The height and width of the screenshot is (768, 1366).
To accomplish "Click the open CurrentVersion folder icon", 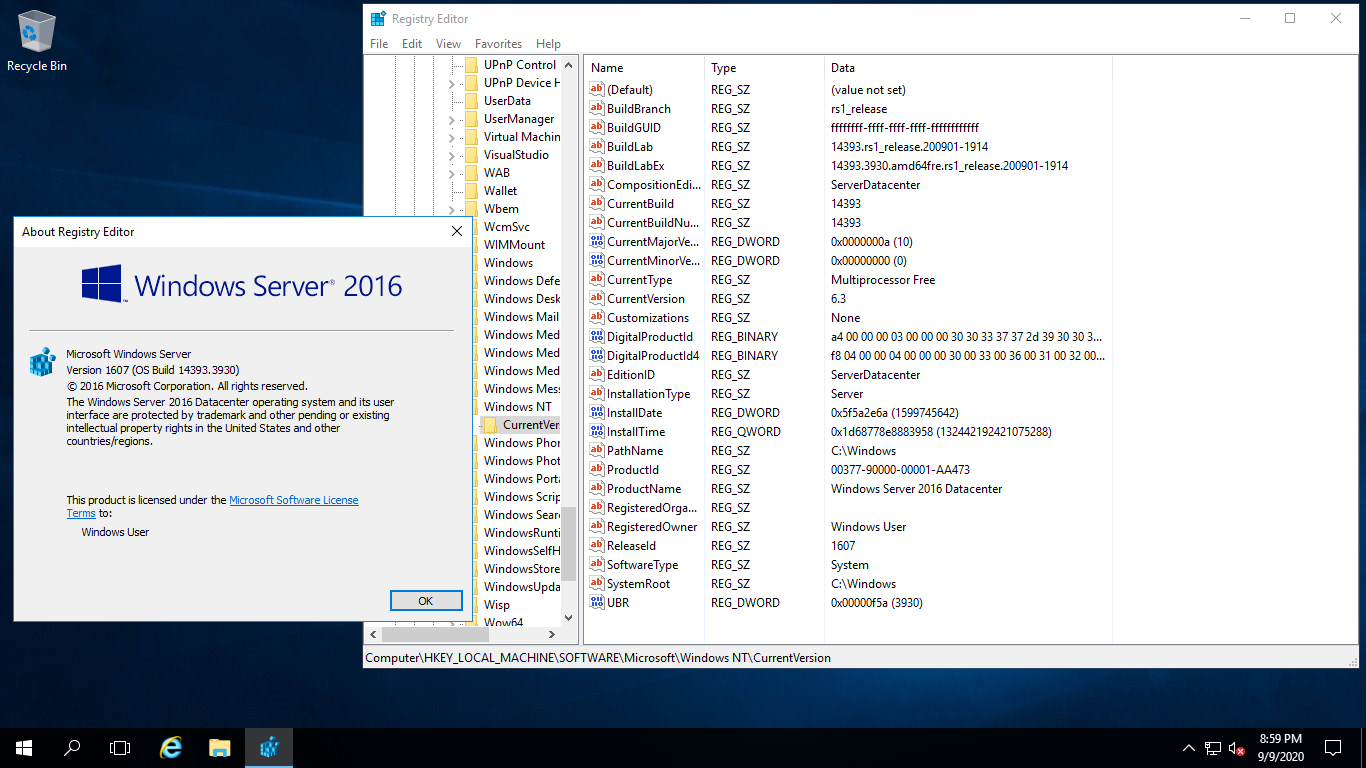I will (x=490, y=425).
